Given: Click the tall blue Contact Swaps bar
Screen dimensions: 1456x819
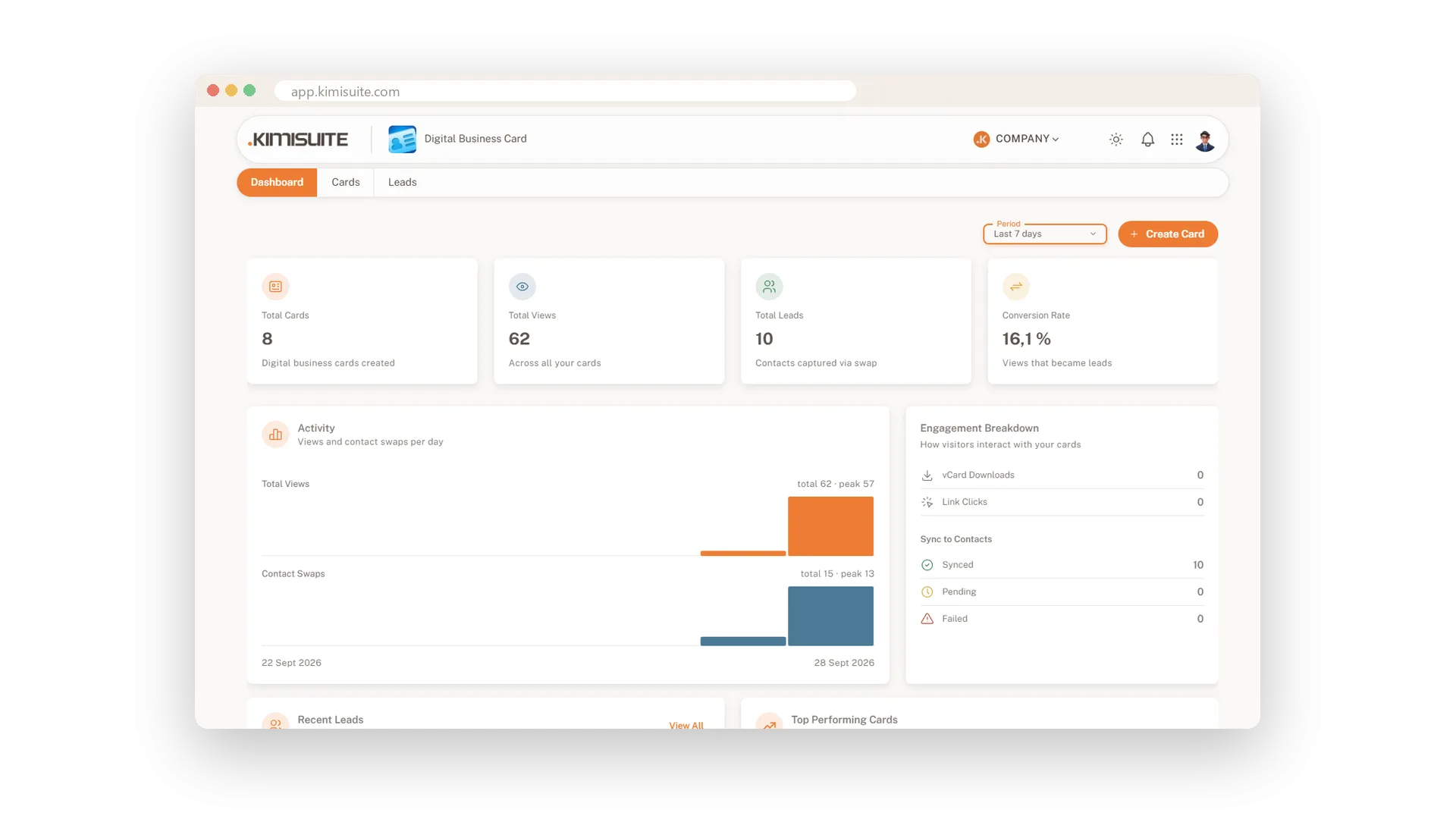Looking at the screenshot, I should click(x=830, y=616).
